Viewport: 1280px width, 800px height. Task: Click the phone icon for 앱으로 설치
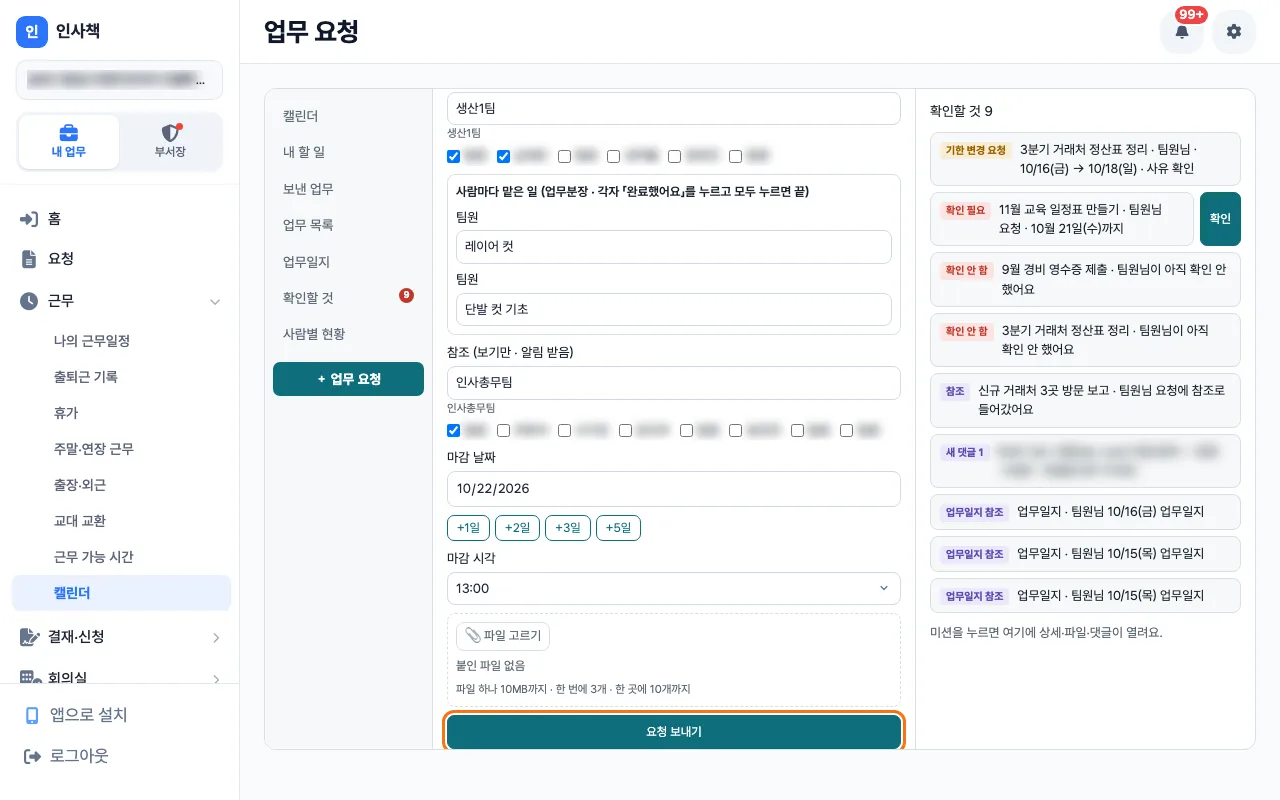click(x=32, y=715)
